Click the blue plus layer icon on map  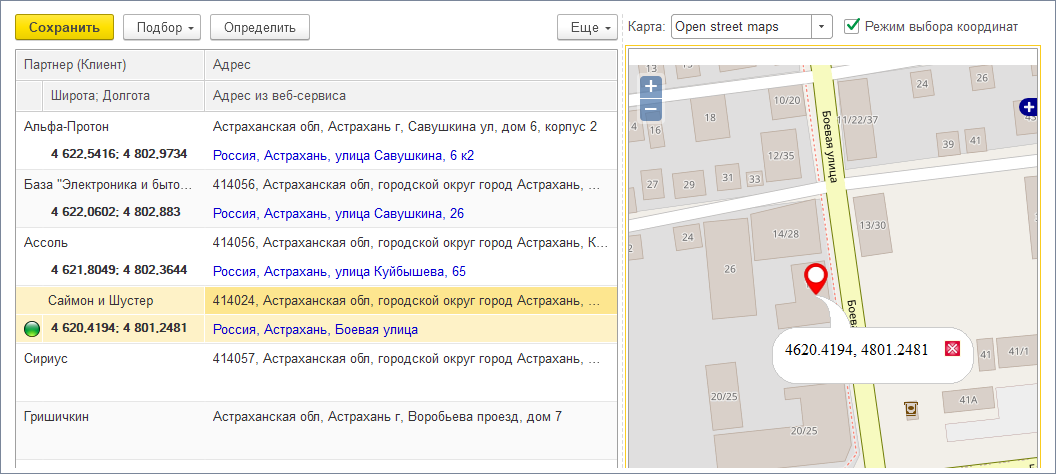[1027, 106]
